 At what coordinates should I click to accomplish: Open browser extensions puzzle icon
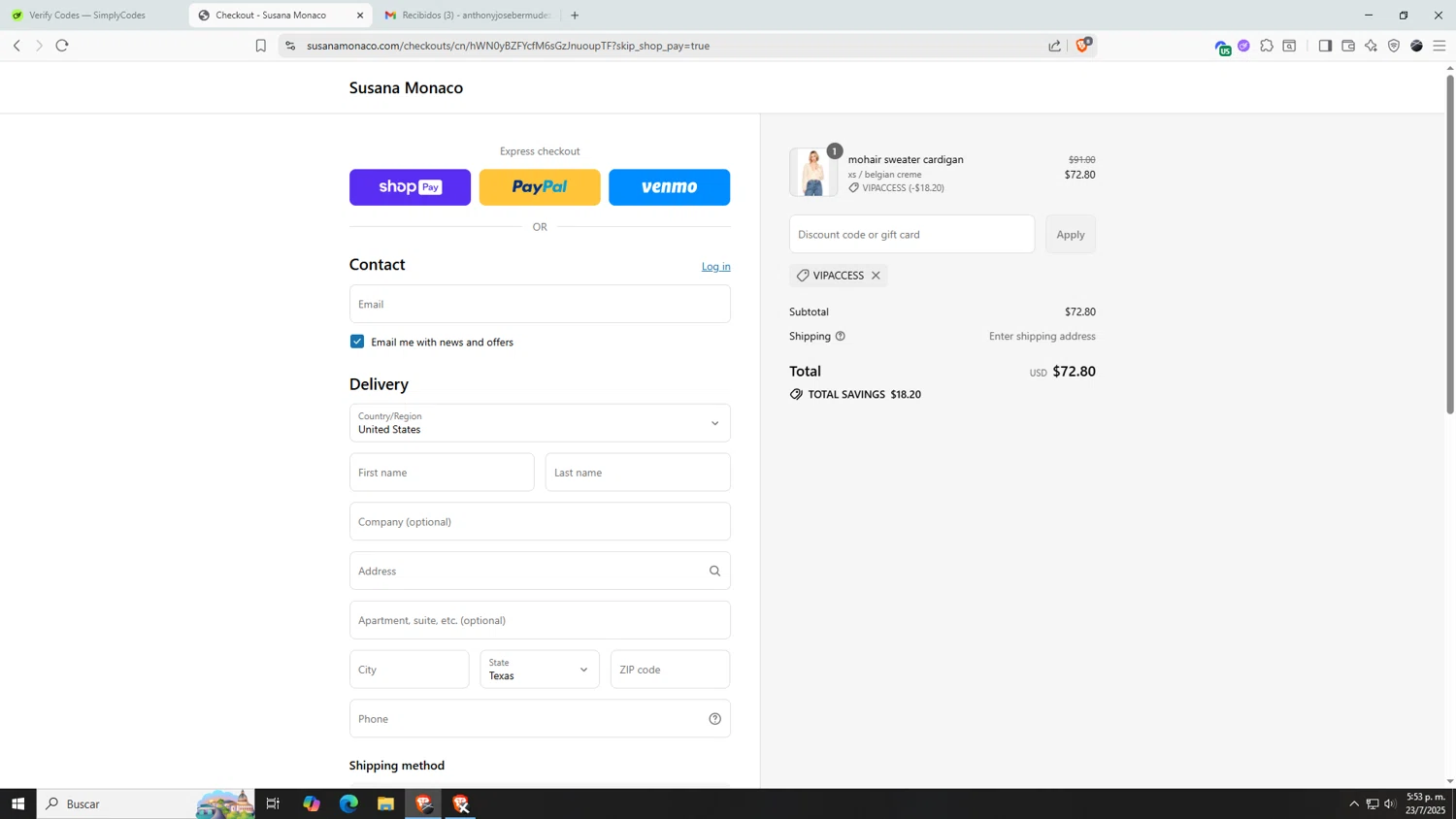[x=1267, y=46]
